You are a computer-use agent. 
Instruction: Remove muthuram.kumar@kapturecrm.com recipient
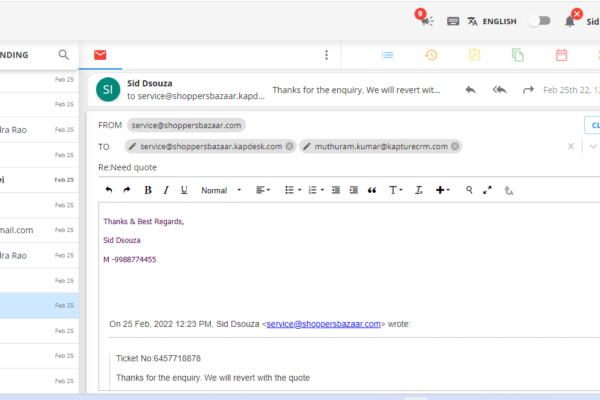455,146
